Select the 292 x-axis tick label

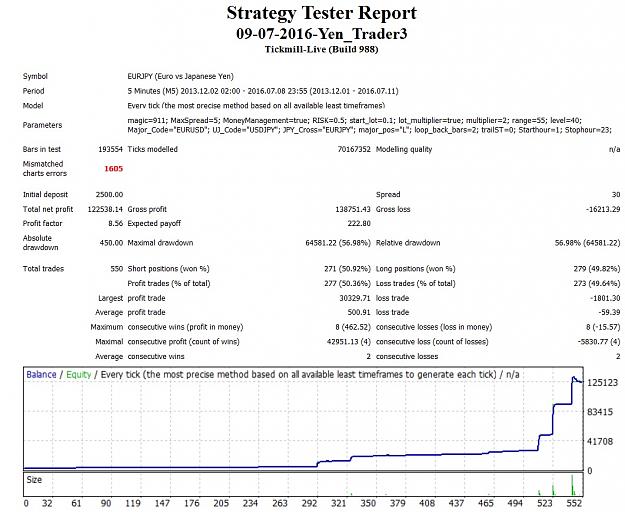pos(309,503)
